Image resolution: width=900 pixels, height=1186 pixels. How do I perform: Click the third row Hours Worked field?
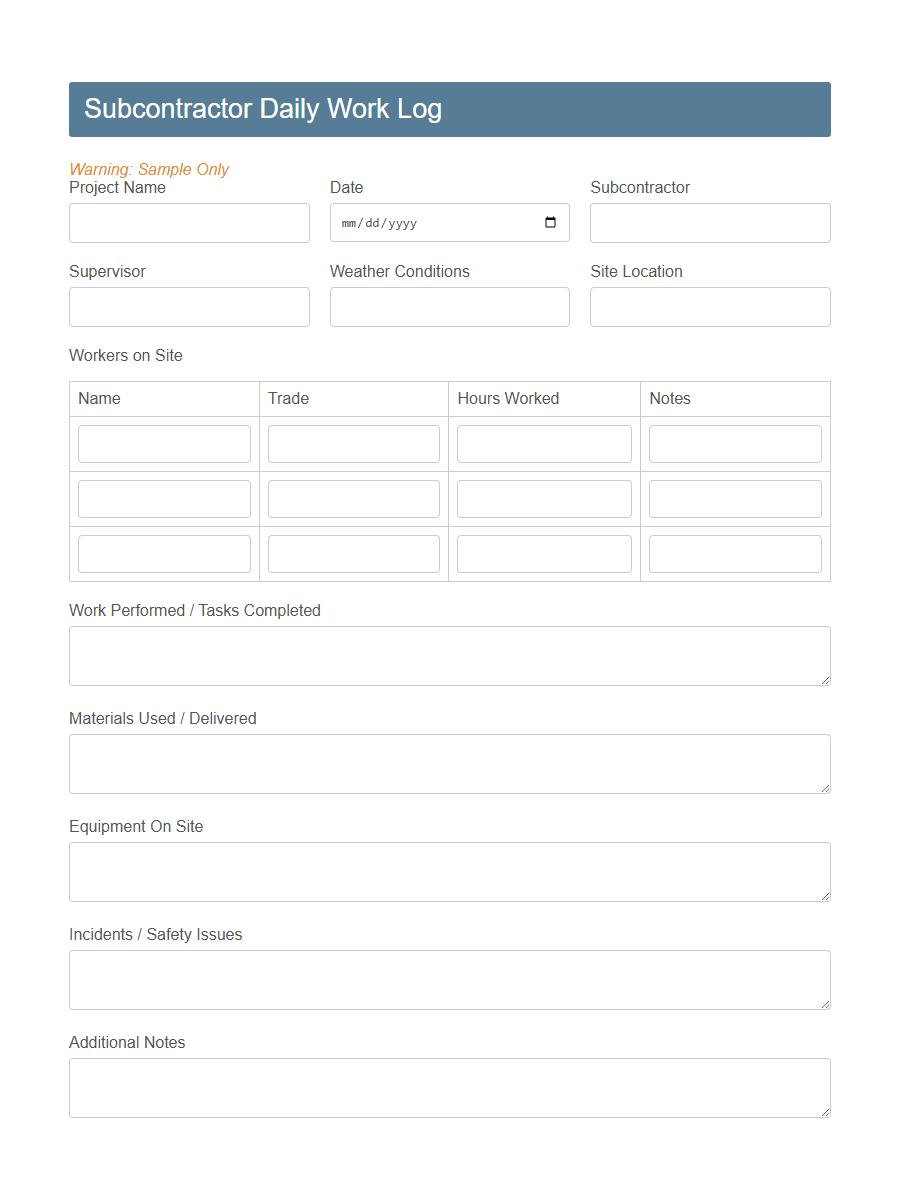pos(544,553)
